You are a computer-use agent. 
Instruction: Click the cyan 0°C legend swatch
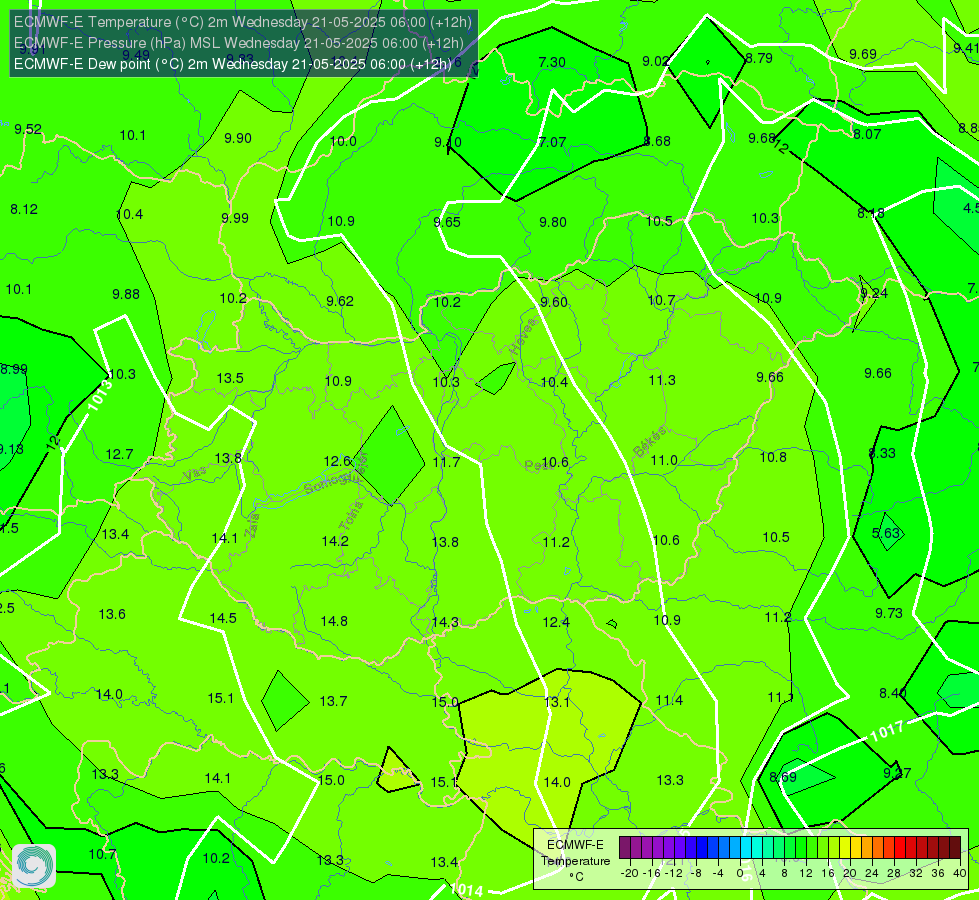745,848
